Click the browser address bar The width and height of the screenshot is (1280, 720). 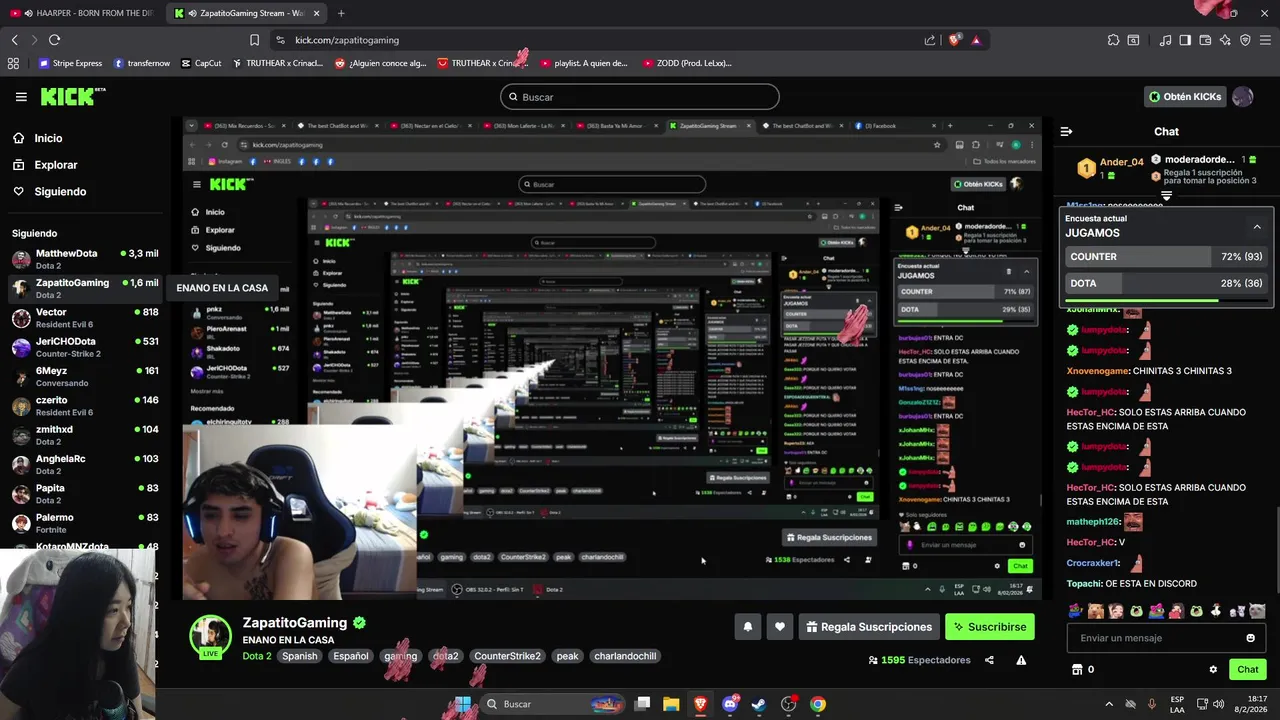(600, 40)
